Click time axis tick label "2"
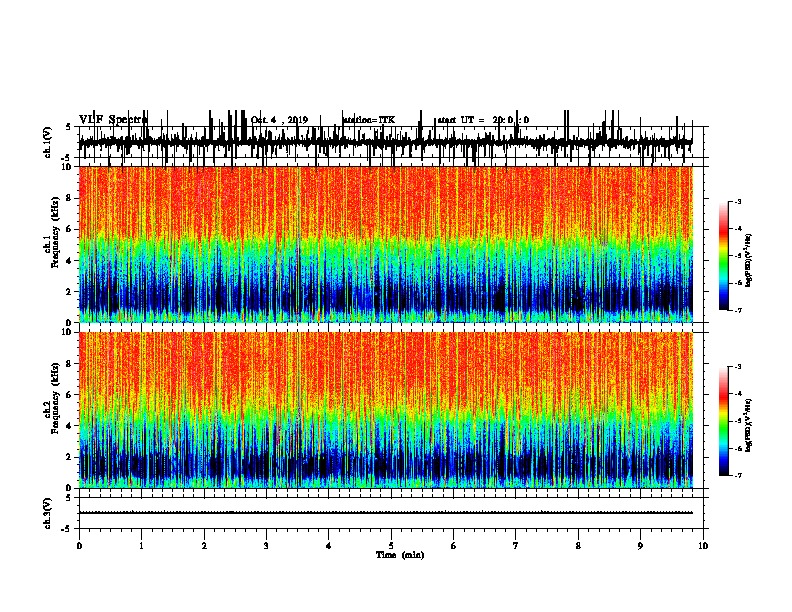 coord(204,546)
